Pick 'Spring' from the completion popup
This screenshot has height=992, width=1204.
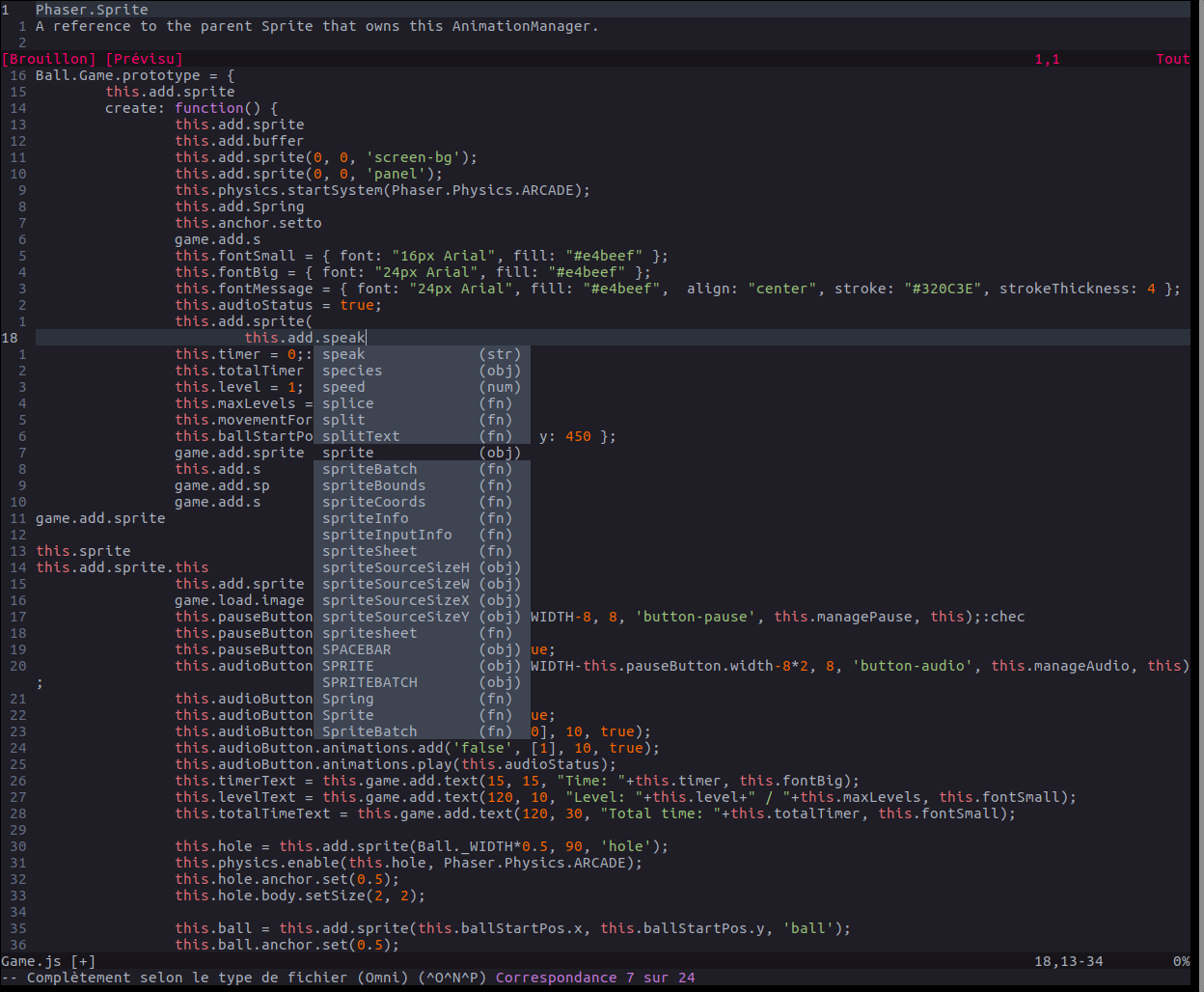tap(422, 699)
